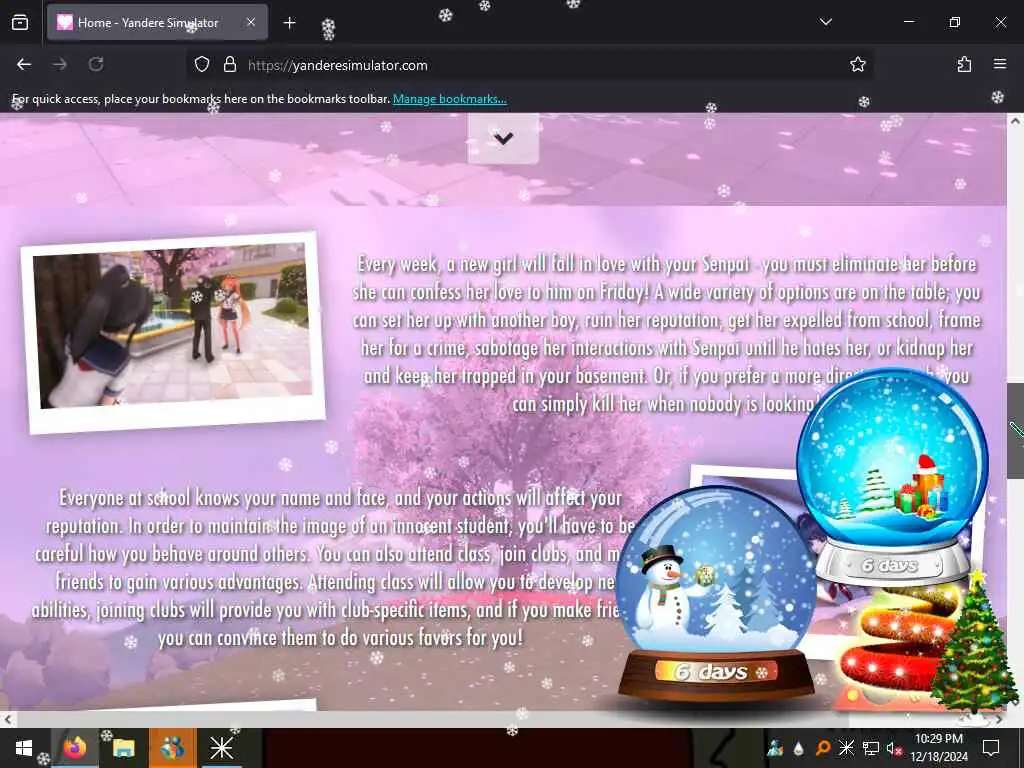Open the Windows Start menu
1024x768 pixels.
click(x=24, y=748)
